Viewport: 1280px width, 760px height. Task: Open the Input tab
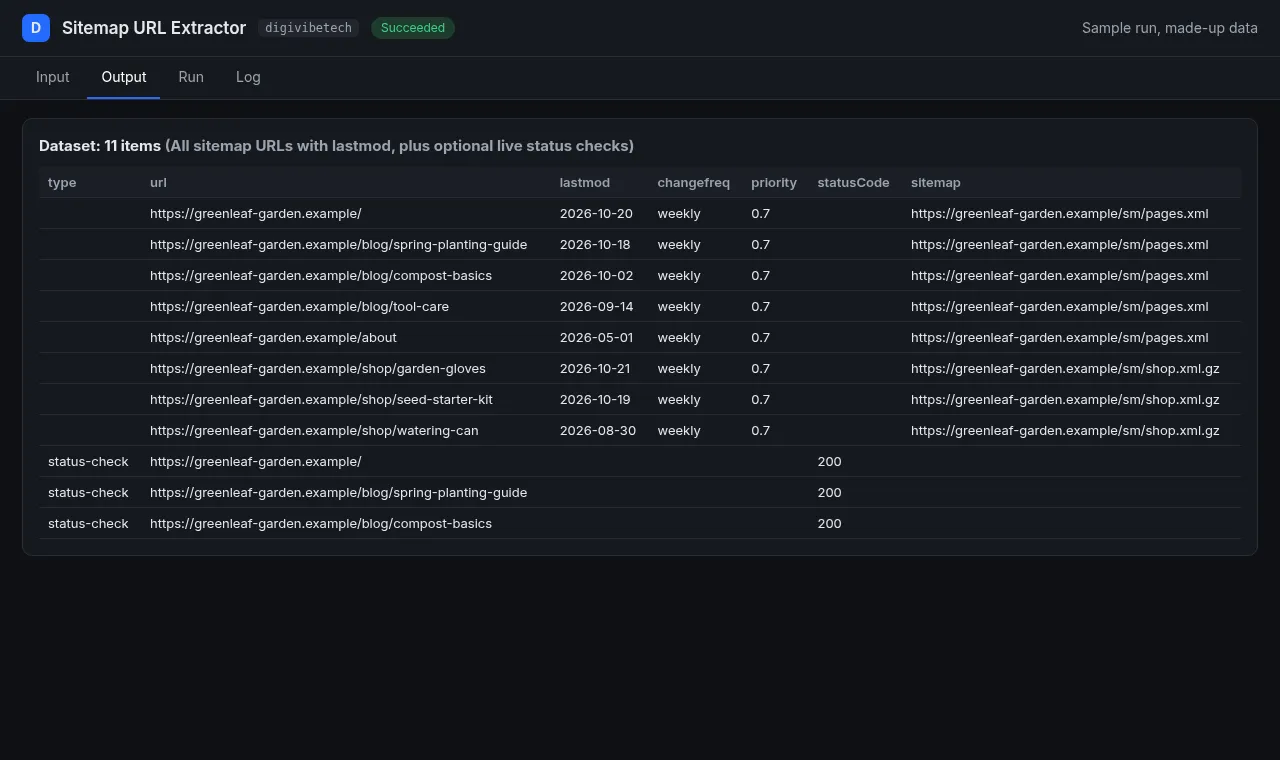[53, 77]
